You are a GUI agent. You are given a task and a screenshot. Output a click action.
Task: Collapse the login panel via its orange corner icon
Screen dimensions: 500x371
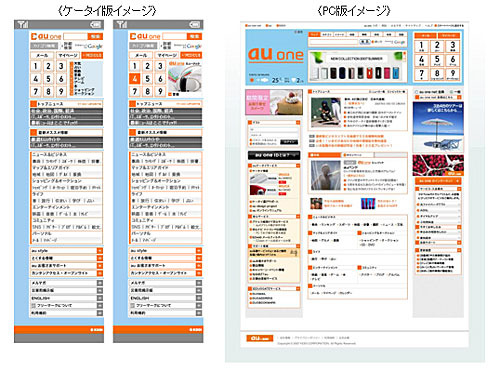298,122
